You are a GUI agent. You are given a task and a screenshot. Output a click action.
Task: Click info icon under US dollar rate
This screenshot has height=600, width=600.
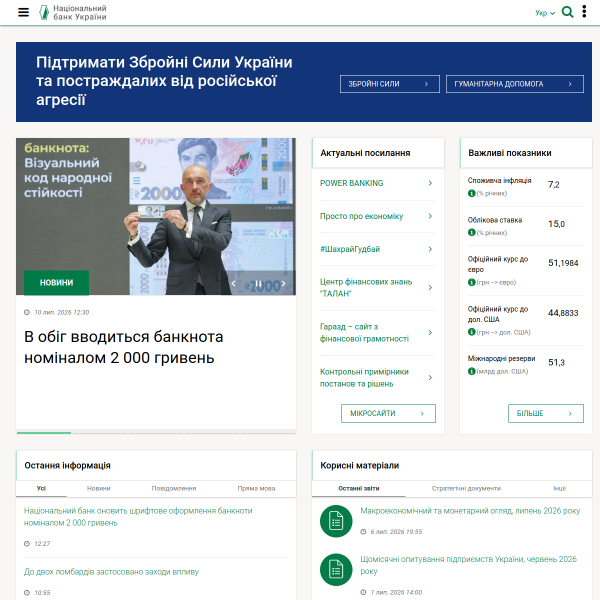[x=471, y=332]
